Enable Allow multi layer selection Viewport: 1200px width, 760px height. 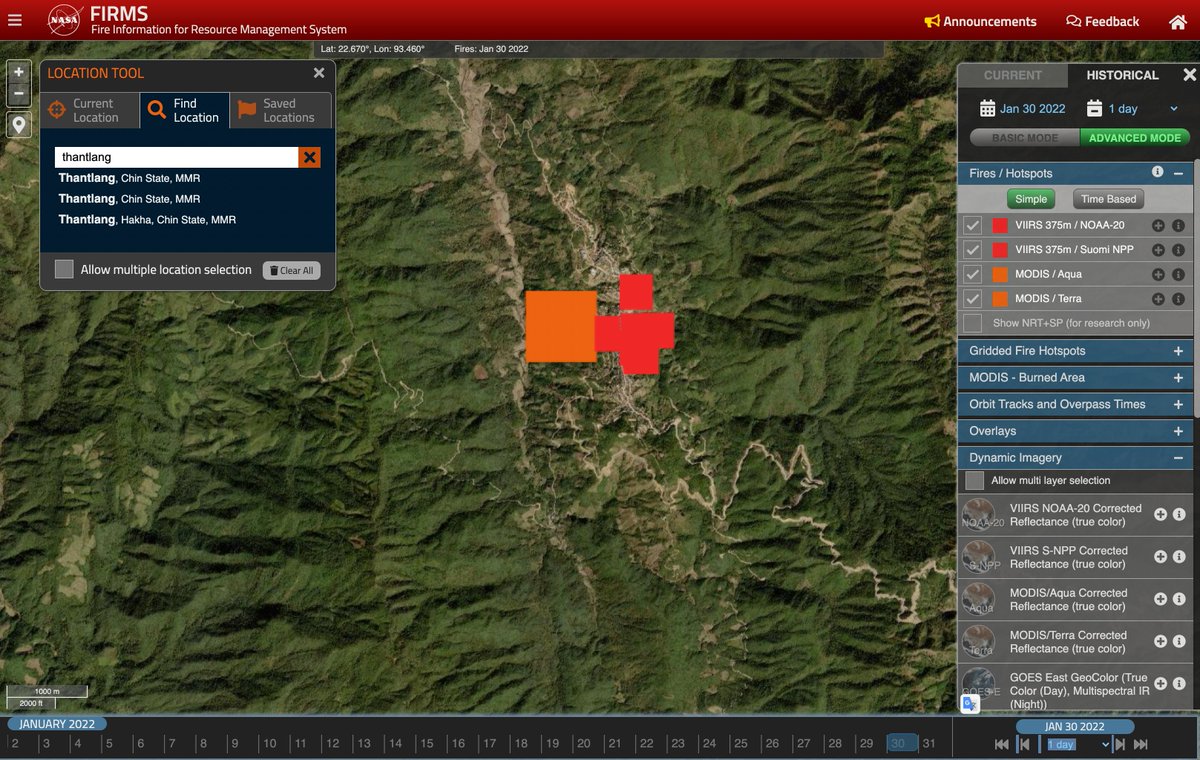point(975,481)
